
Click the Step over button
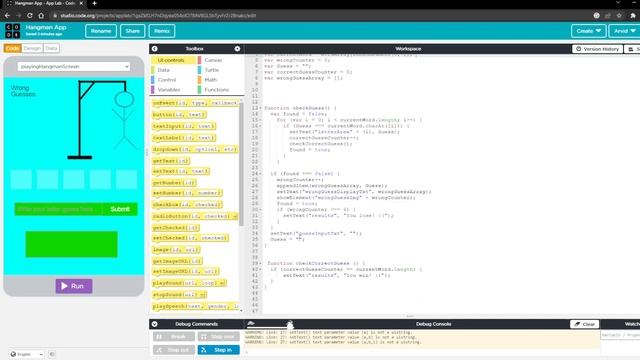click(x=219, y=336)
